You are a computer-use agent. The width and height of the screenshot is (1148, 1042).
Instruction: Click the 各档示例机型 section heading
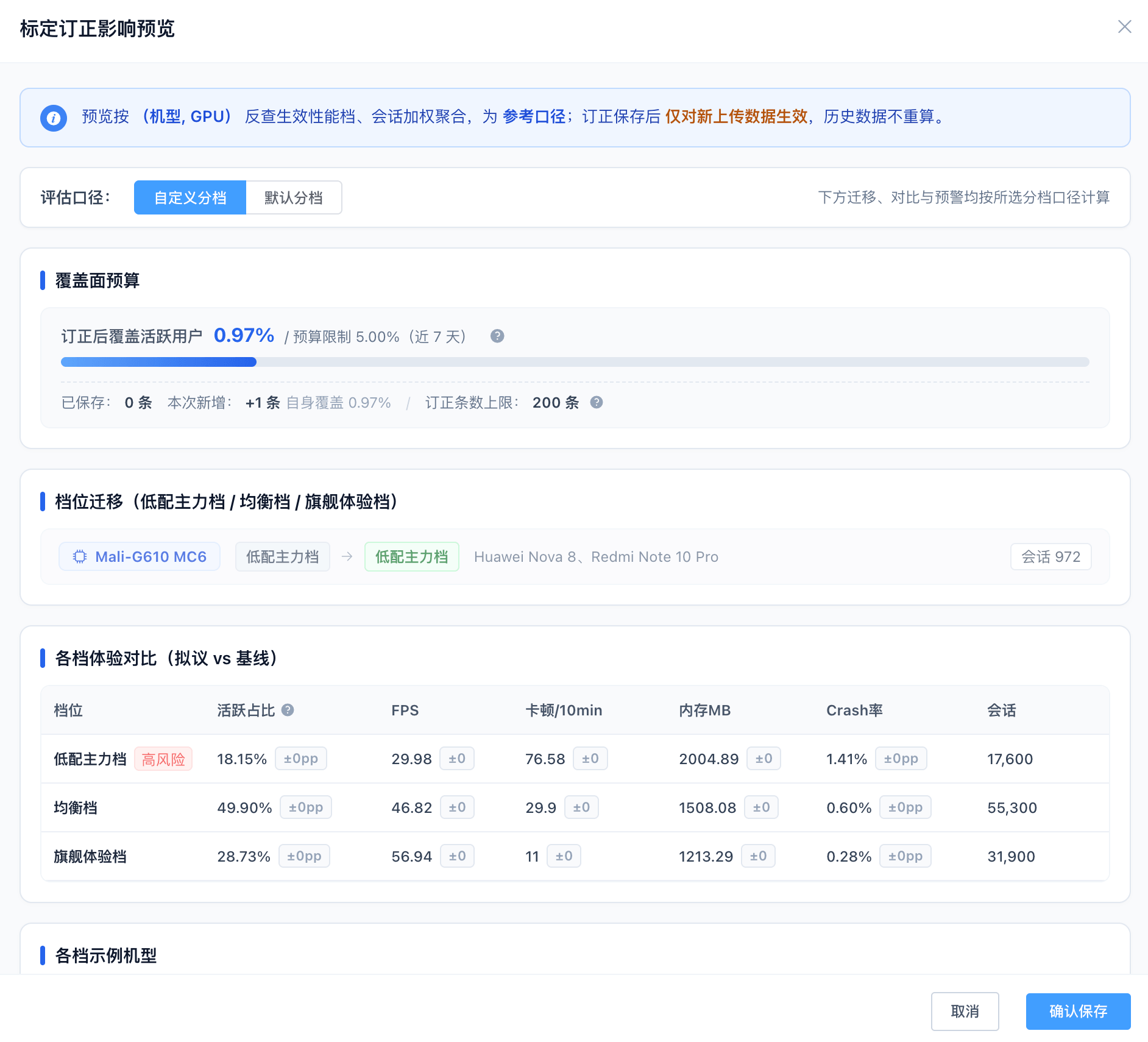106,955
